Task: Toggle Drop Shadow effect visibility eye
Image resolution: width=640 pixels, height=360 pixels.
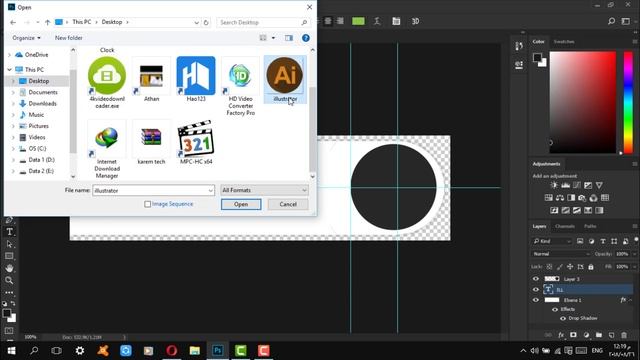Action: tap(563, 318)
